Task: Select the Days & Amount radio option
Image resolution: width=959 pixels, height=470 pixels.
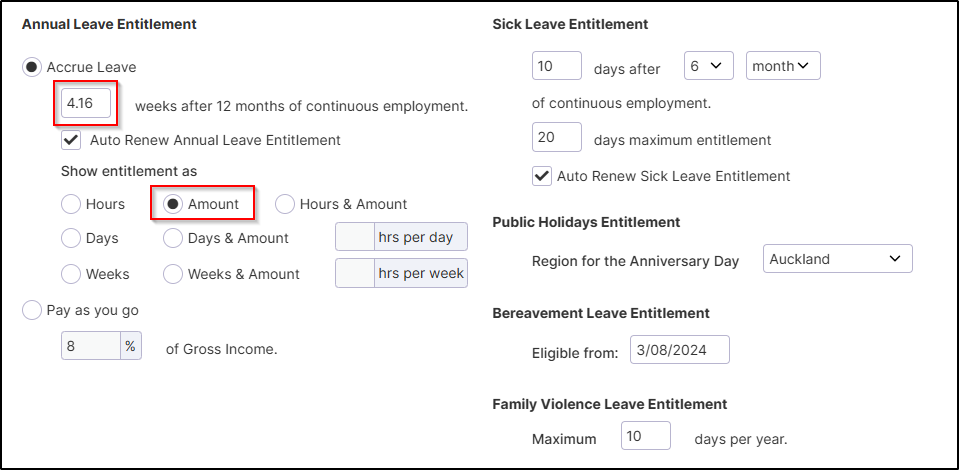Action: pyautogui.click(x=173, y=238)
